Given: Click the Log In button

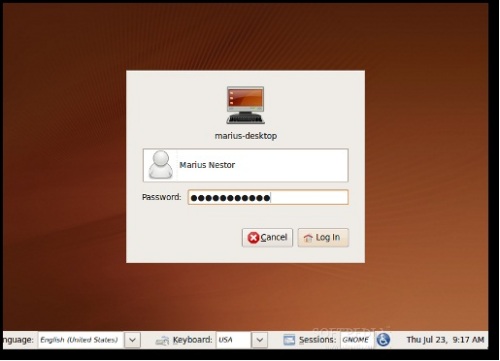Looking at the screenshot, I should [x=323, y=238].
